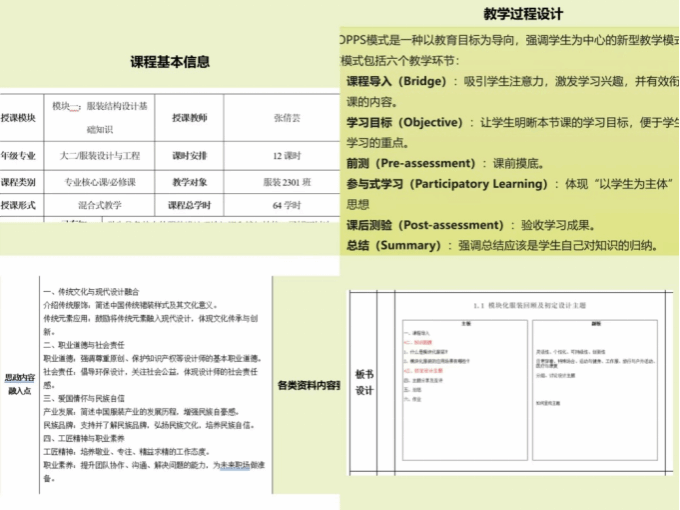Click the value 64 学时
This screenshot has height=510, width=680.
click(287, 205)
